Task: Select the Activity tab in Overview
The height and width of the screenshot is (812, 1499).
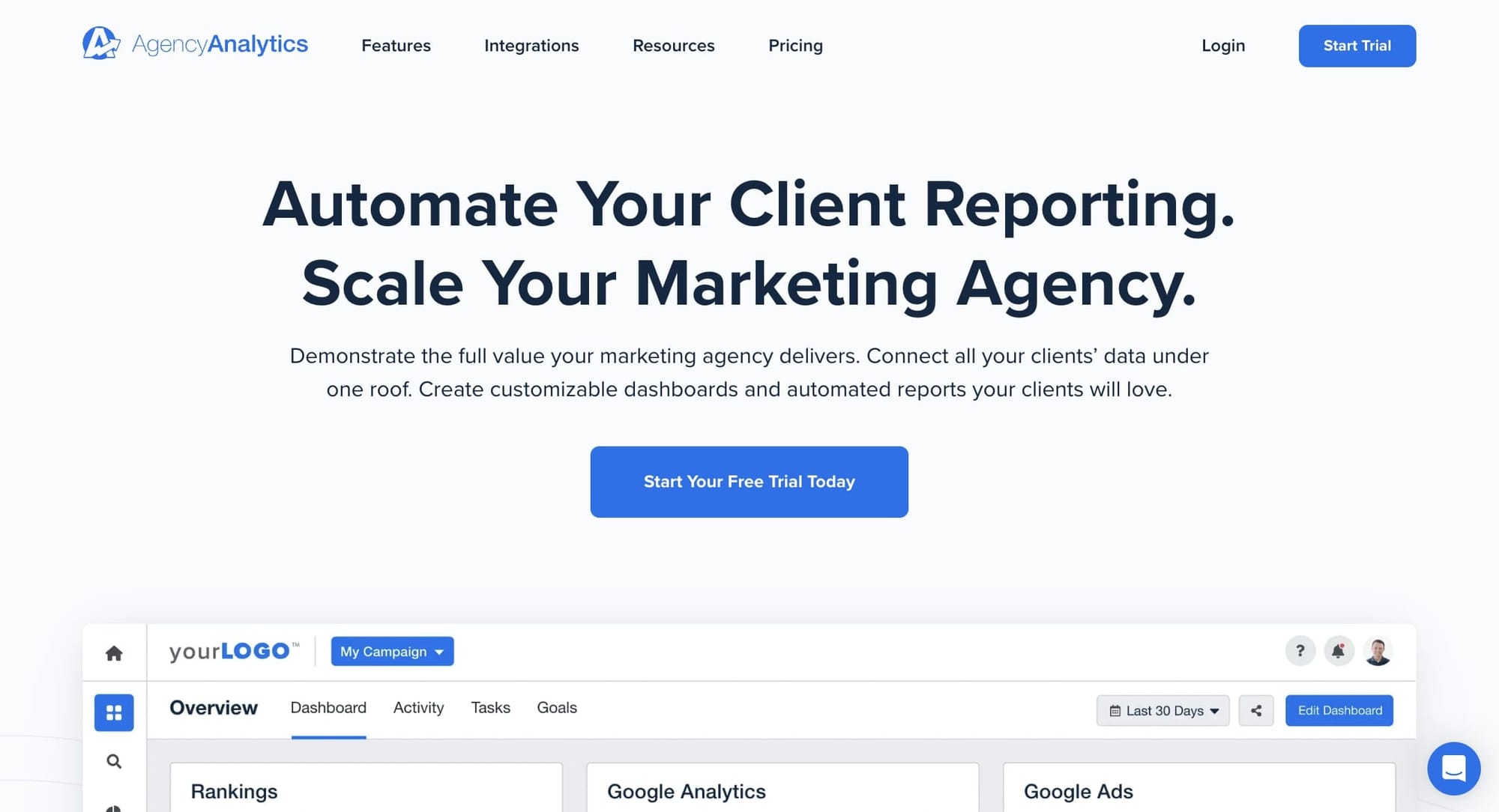Action: (418, 707)
